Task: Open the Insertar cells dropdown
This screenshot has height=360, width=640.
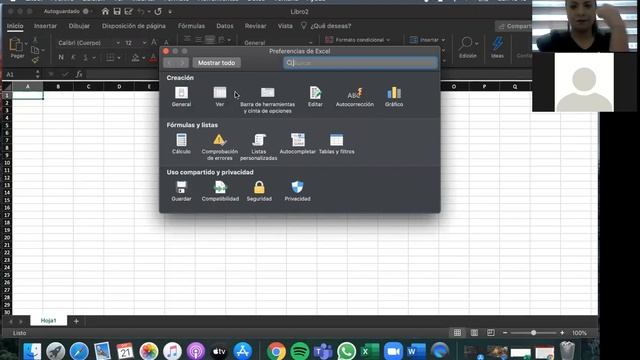Action: coord(427,40)
